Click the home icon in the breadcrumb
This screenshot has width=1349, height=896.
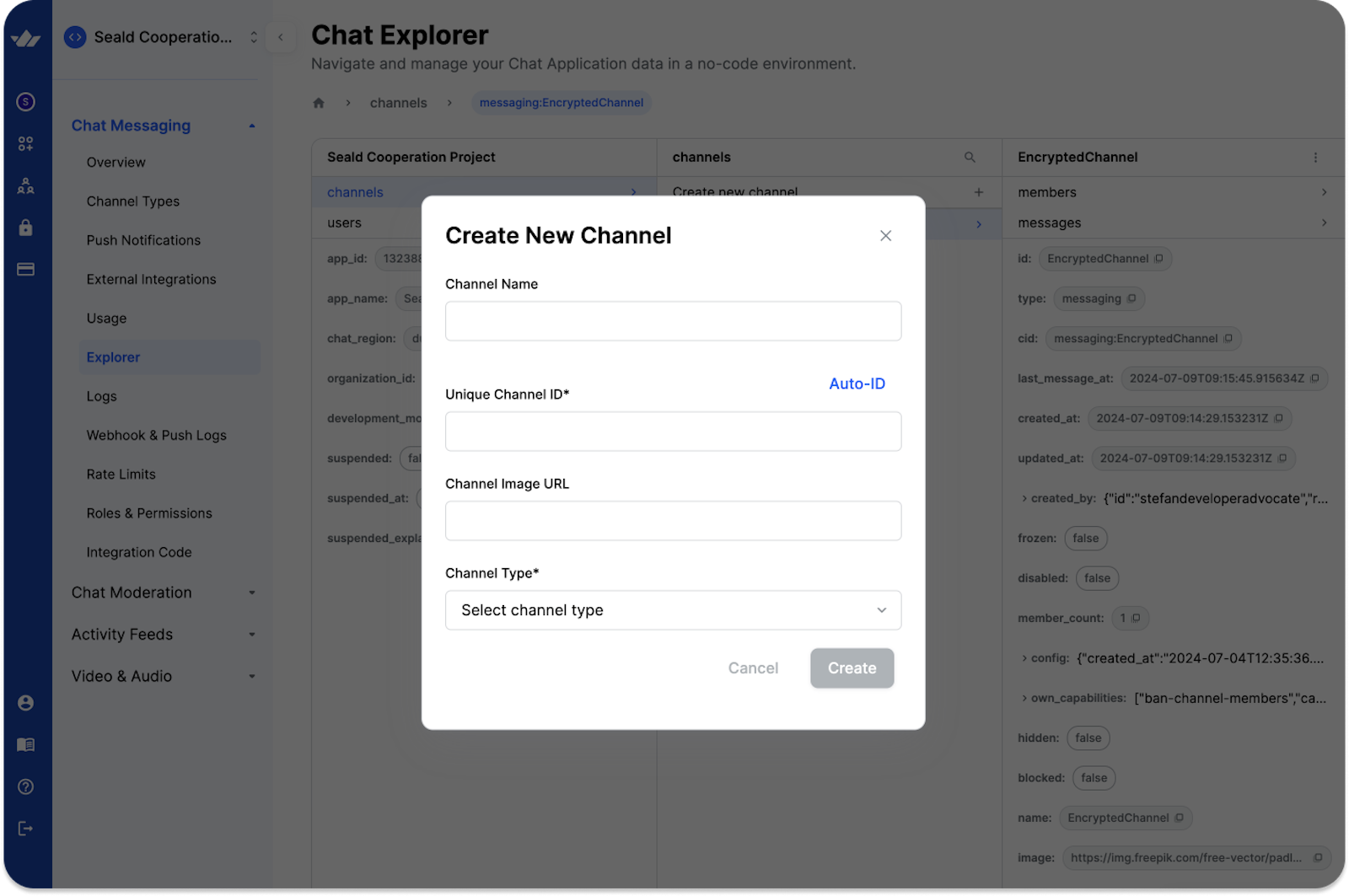coord(318,102)
